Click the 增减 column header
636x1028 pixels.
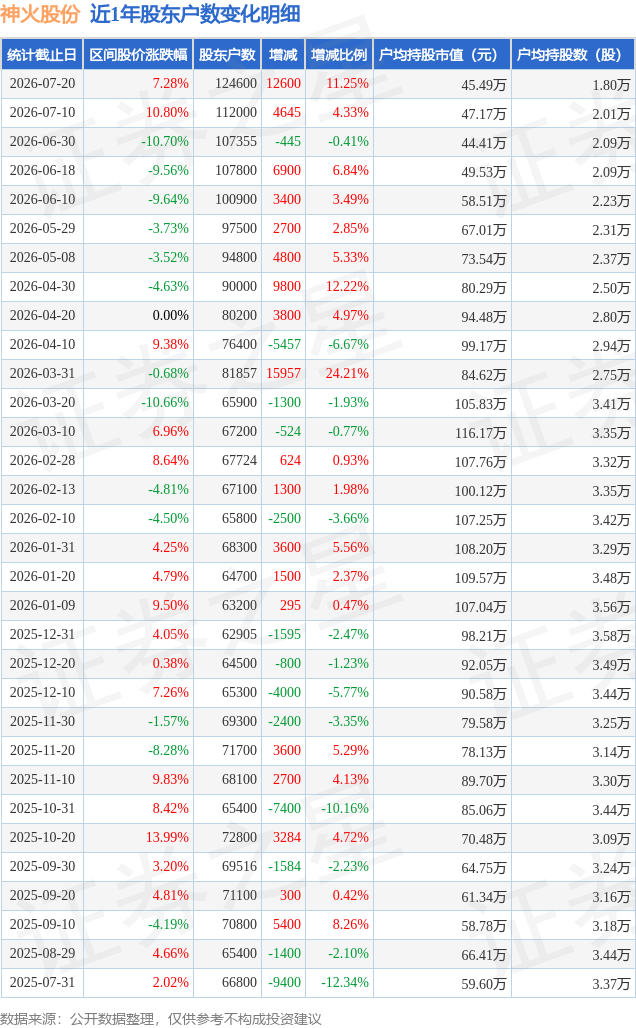click(x=283, y=54)
